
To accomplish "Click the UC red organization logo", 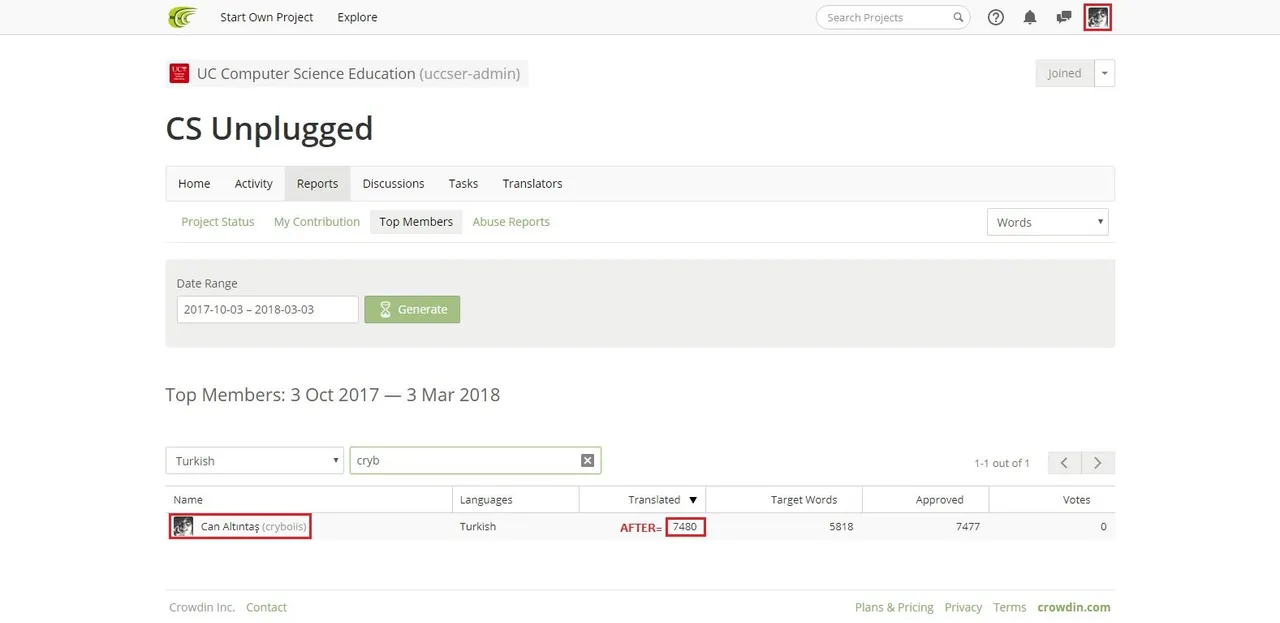I will 179,73.
